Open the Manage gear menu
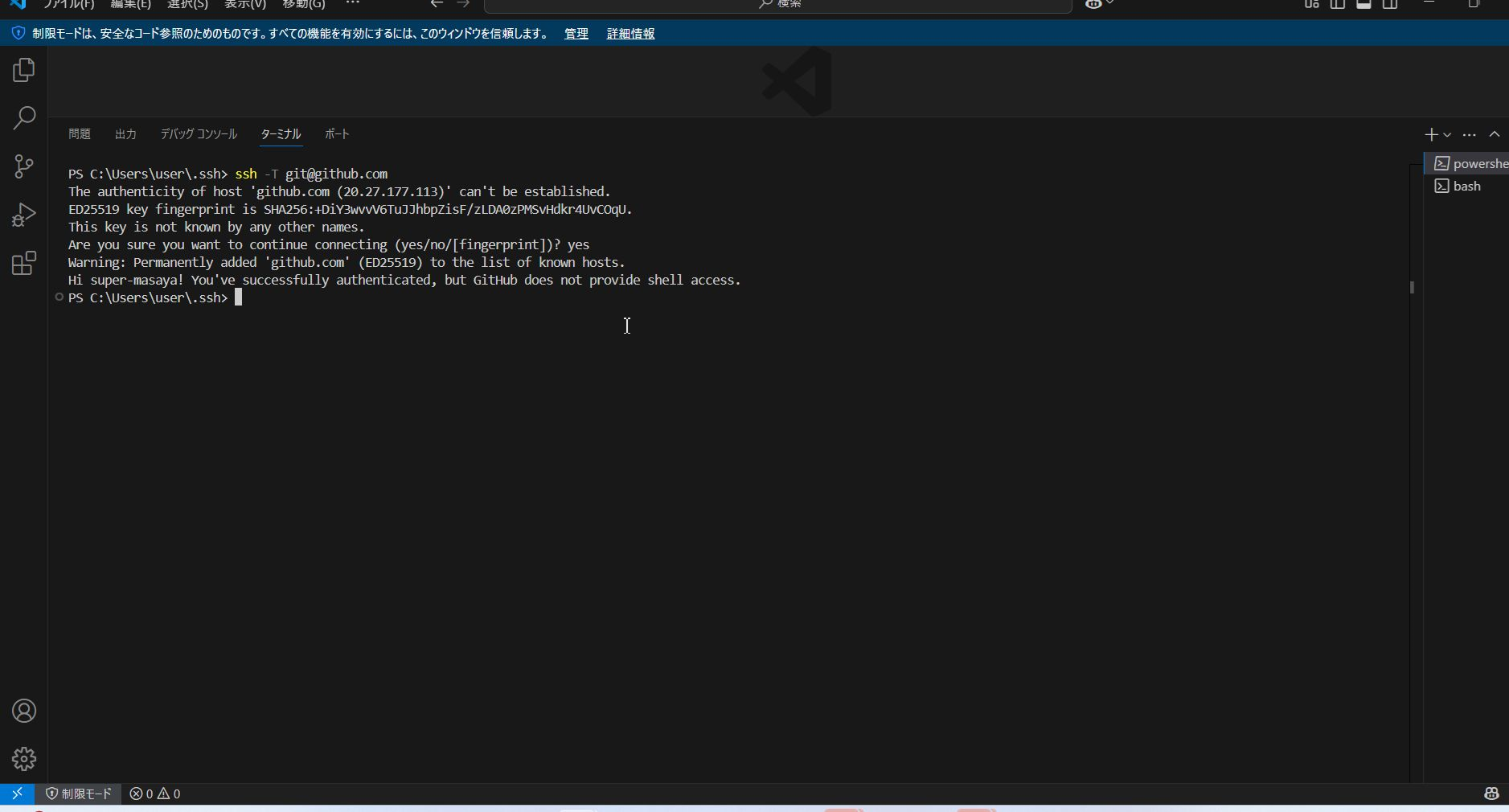This screenshot has width=1509, height=812. click(24, 759)
